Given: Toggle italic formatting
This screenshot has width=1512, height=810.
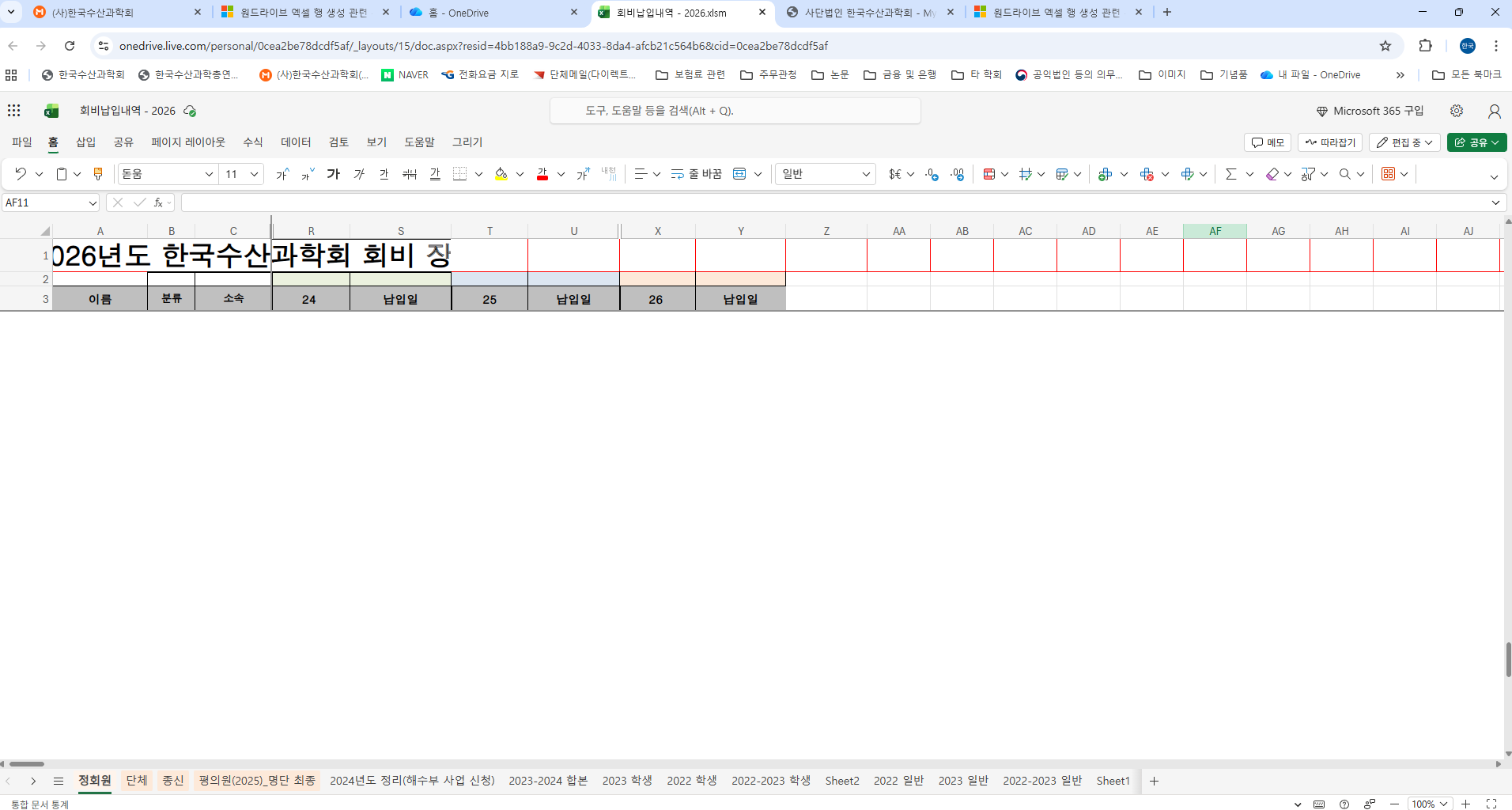Looking at the screenshot, I should point(359,174).
